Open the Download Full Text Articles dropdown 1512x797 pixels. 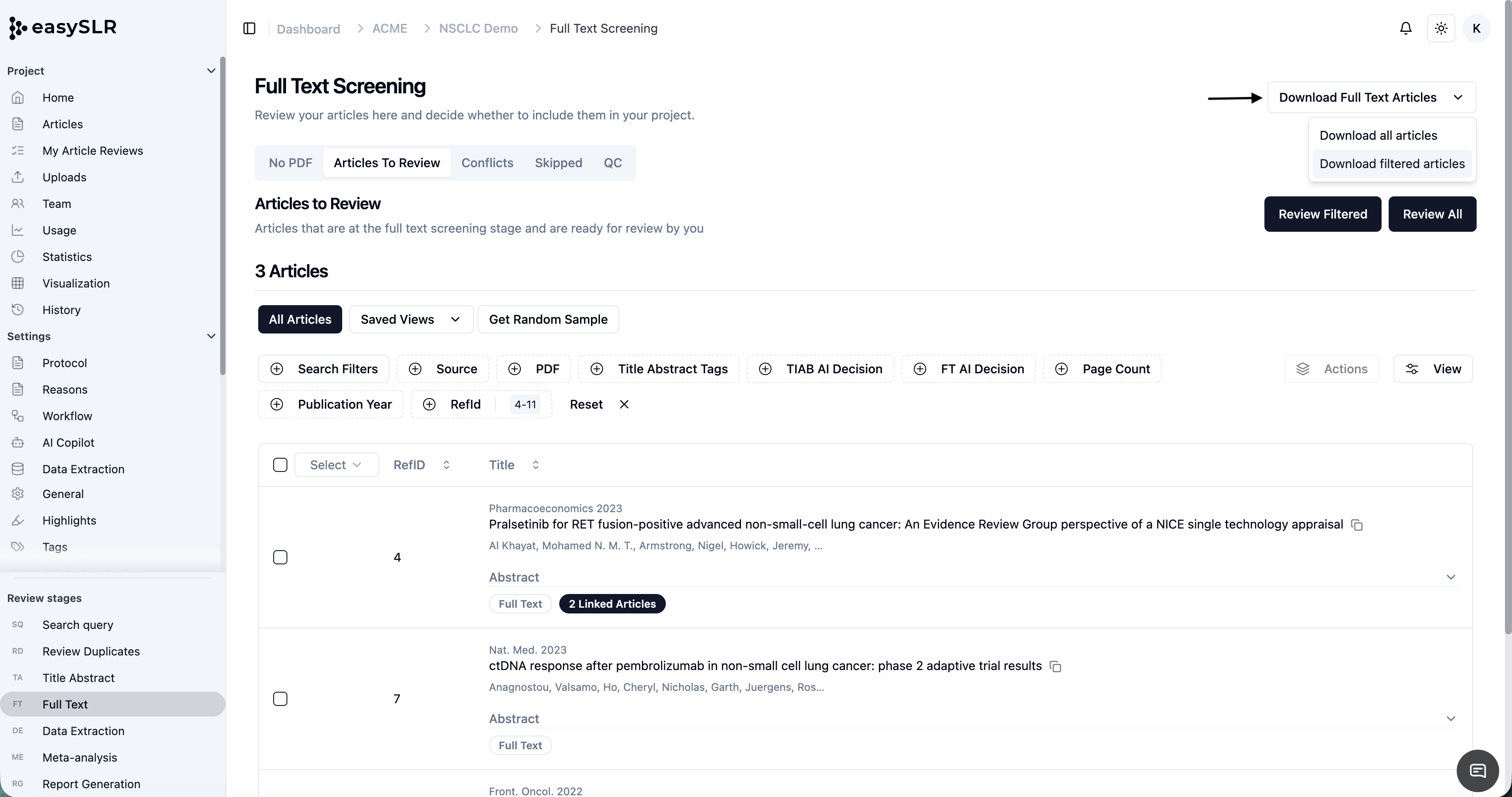point(1371,97)
